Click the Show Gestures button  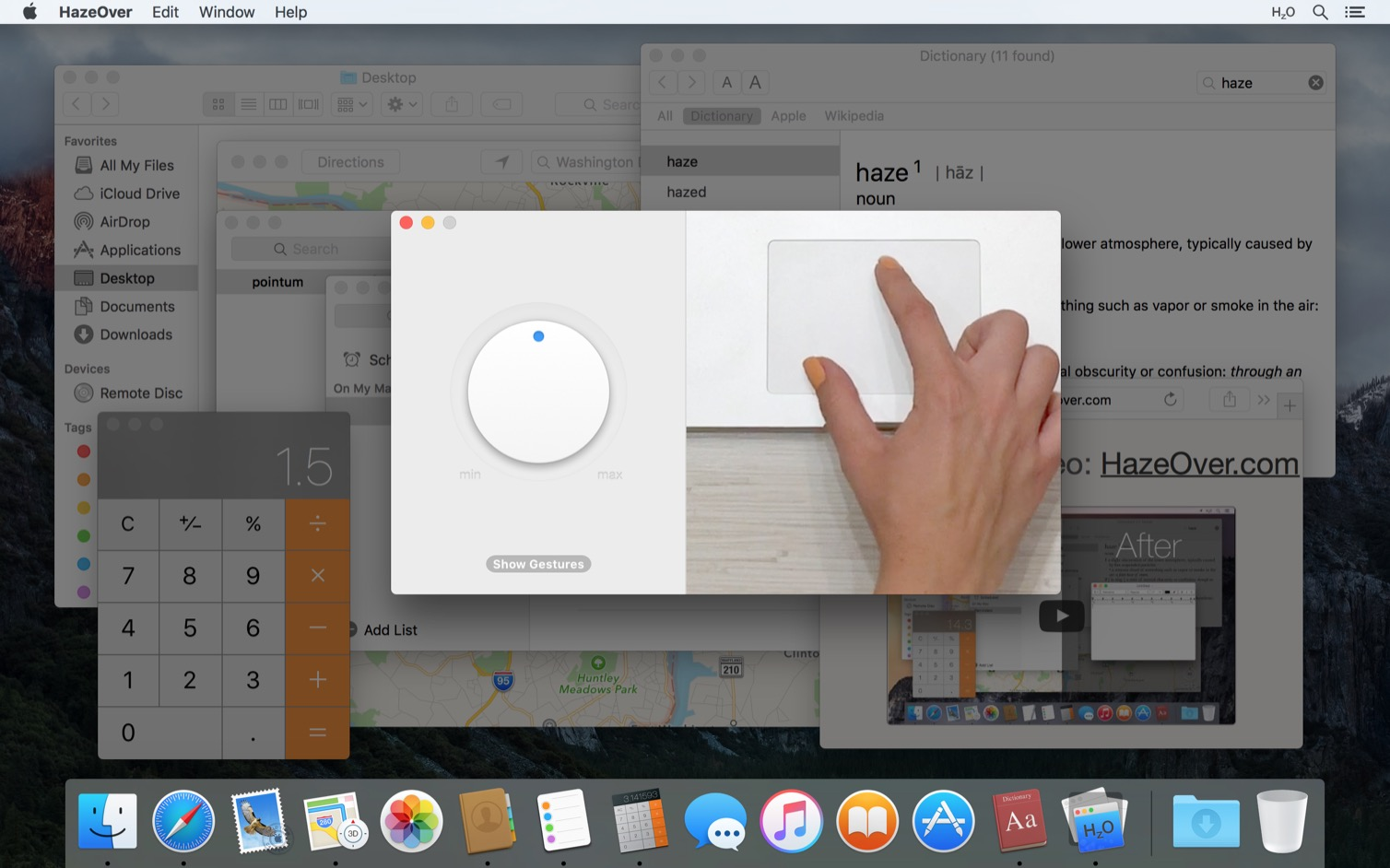tap(537, 563)
